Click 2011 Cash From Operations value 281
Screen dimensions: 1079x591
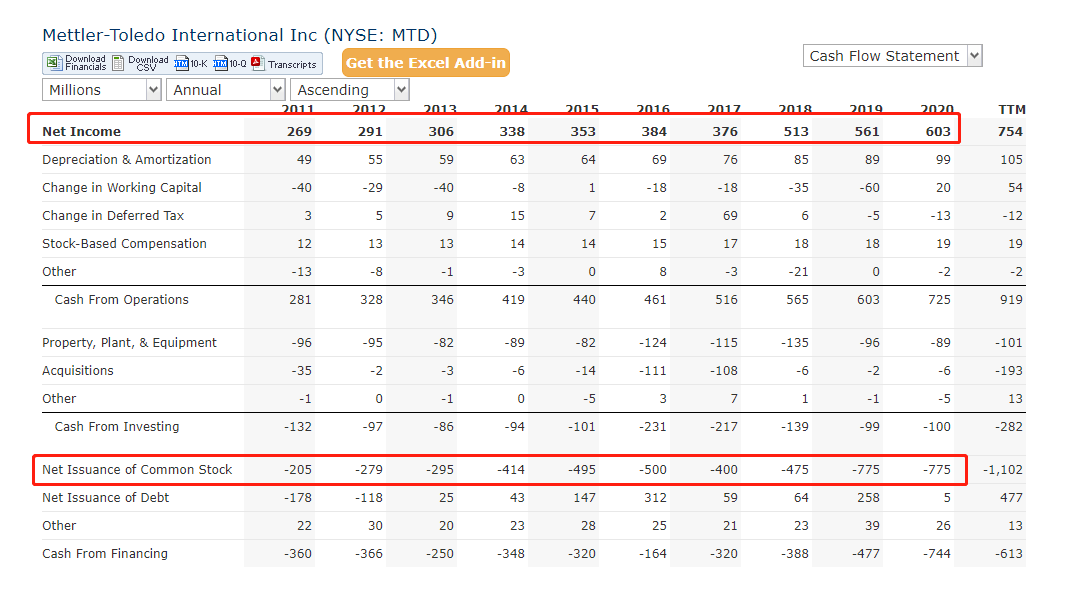[300, 300]
